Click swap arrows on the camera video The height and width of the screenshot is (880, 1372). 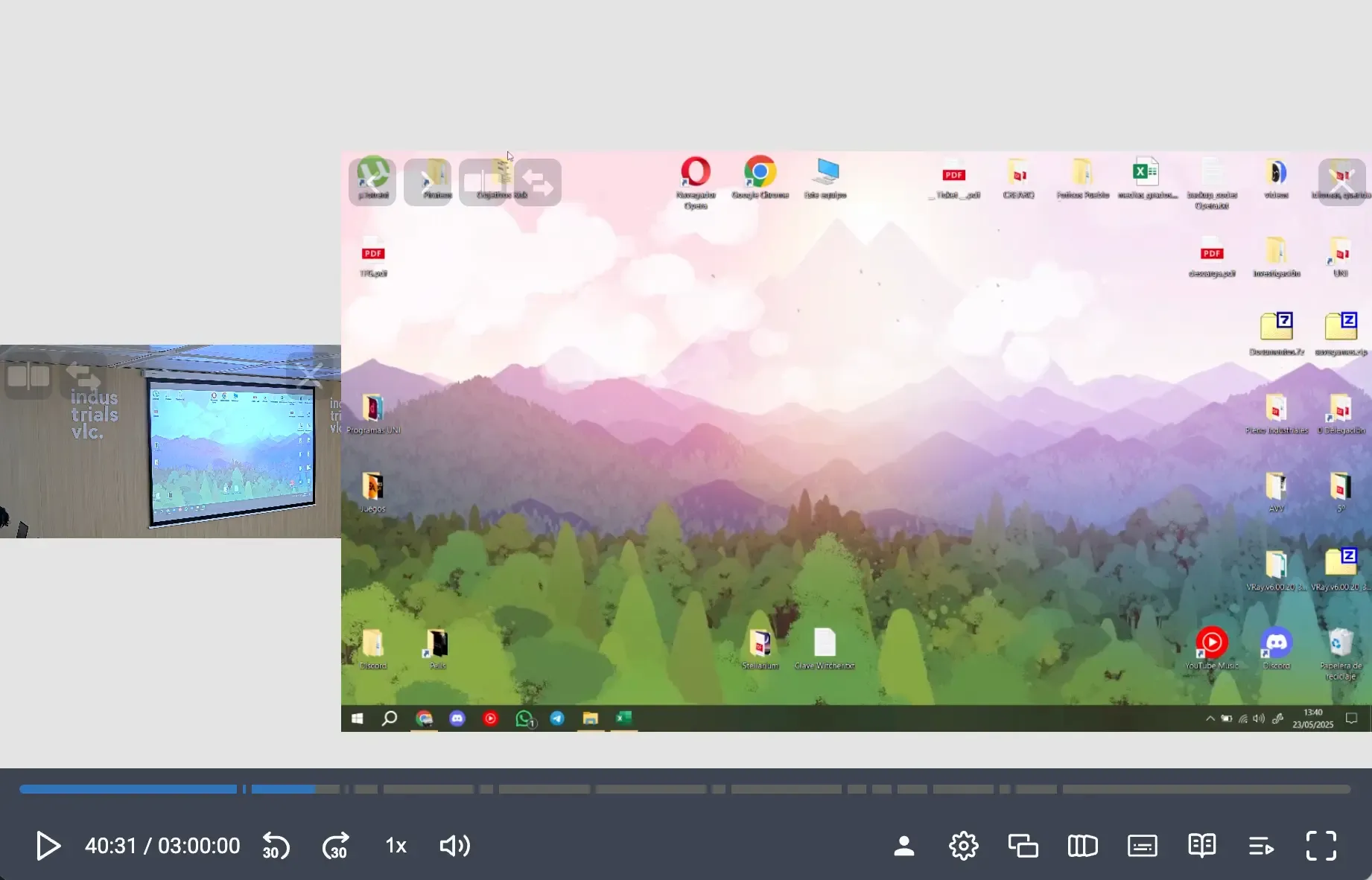coord(83,375)
